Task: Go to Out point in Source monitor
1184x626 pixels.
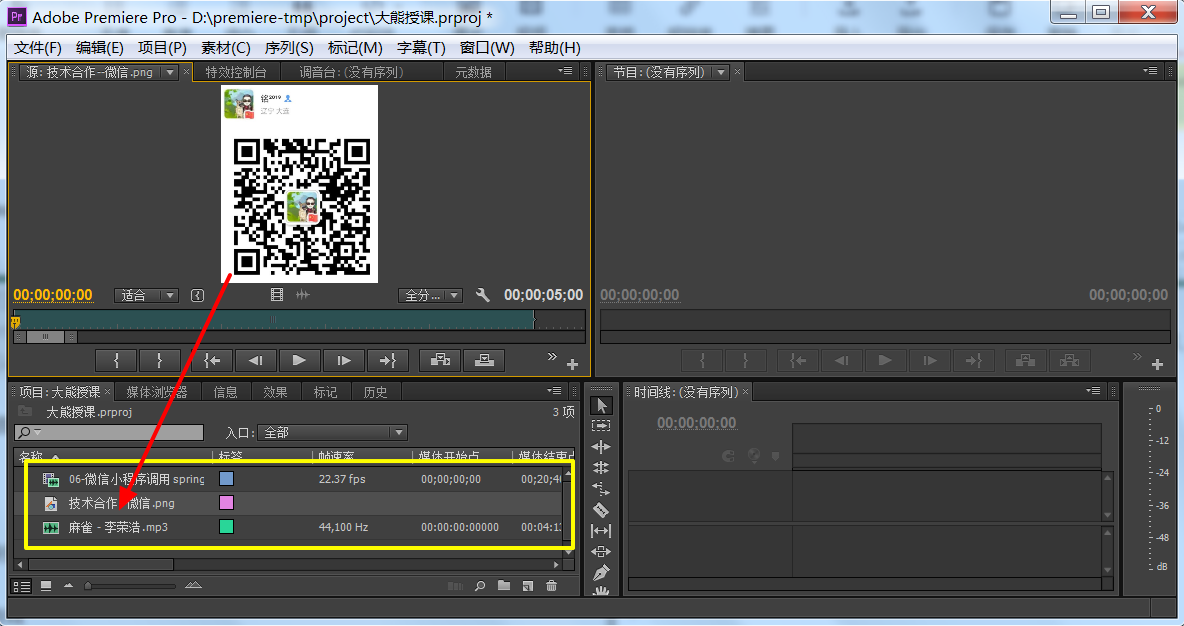Action: [387, 361]
